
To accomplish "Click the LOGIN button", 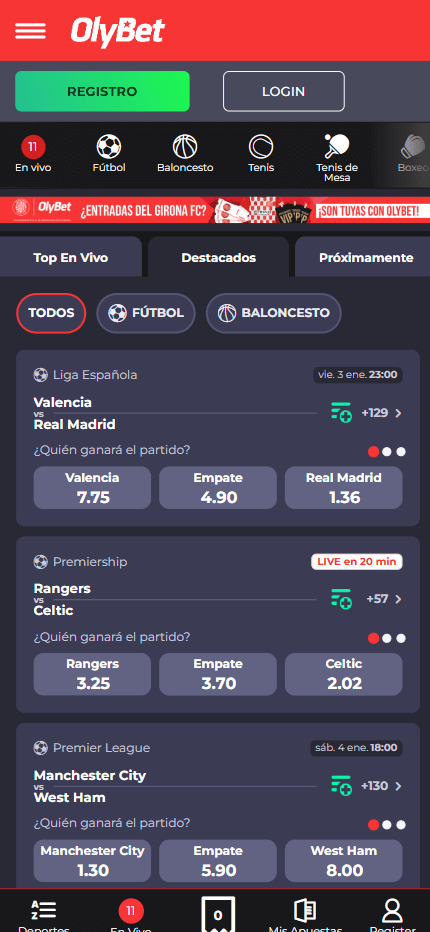I will [x=284, y=92].
